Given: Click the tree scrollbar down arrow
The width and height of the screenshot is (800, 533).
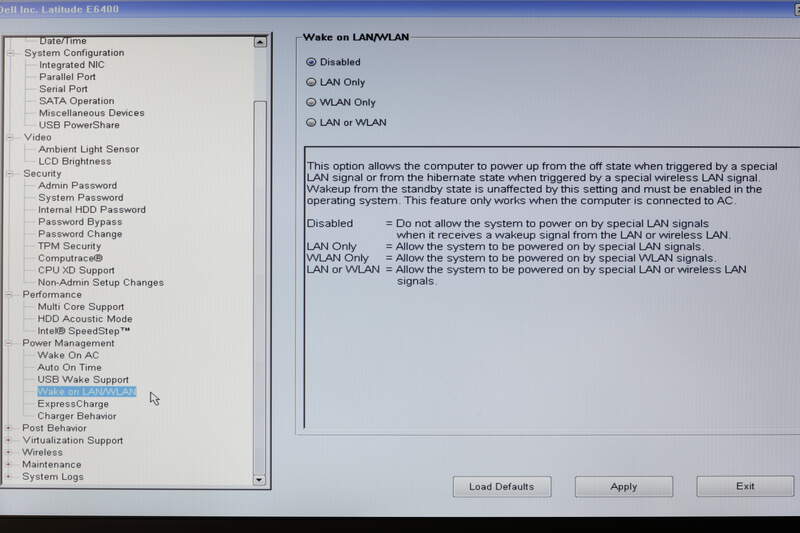Looking at the screenshot, I should [x=259, y=479].
